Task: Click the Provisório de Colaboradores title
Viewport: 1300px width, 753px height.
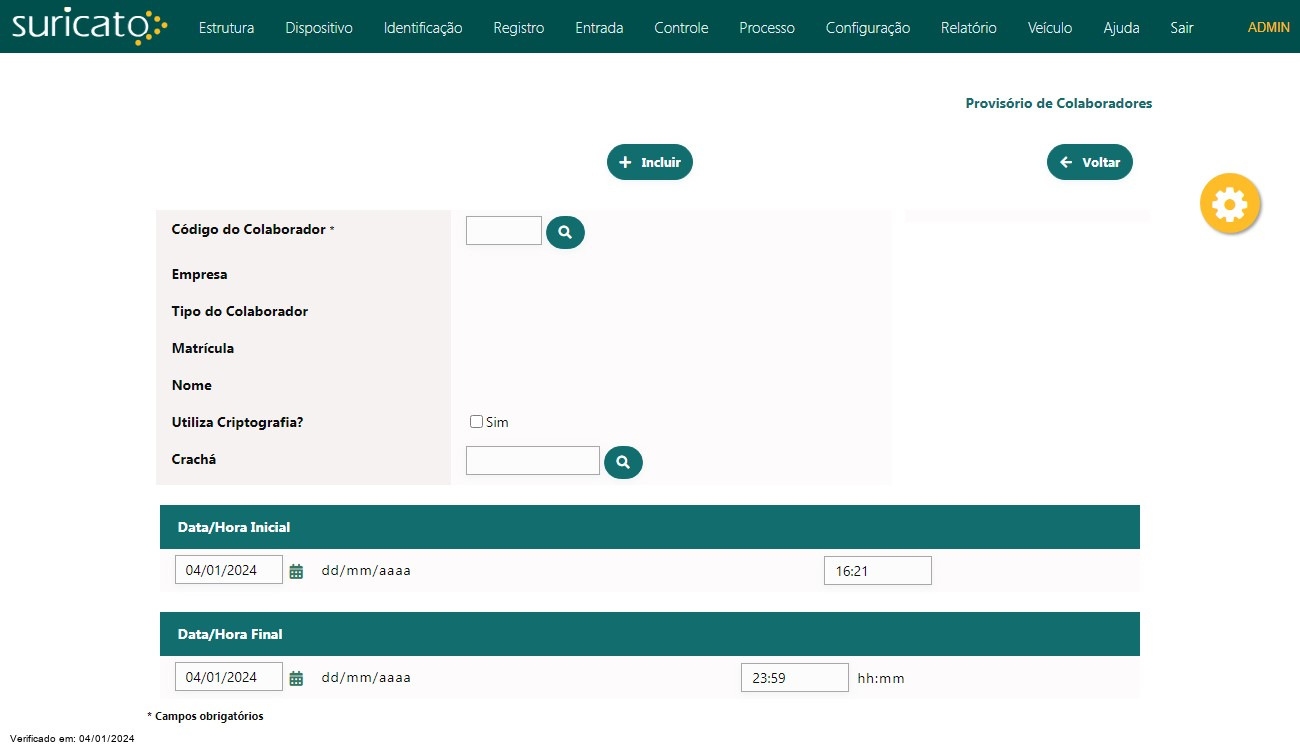Action: 1059,103
